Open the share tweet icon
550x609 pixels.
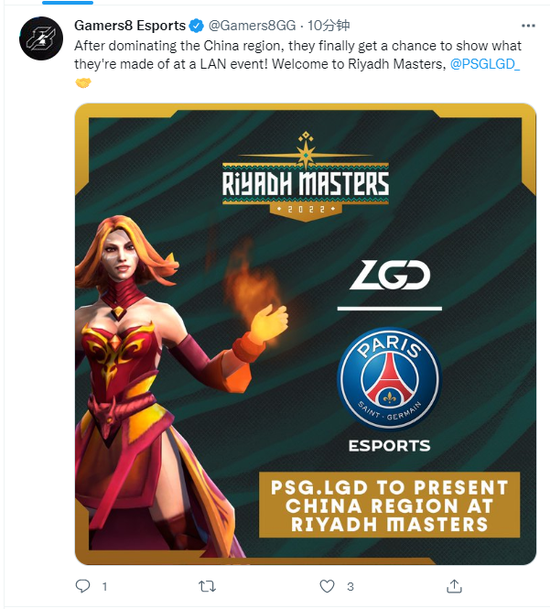coord(454,586)
